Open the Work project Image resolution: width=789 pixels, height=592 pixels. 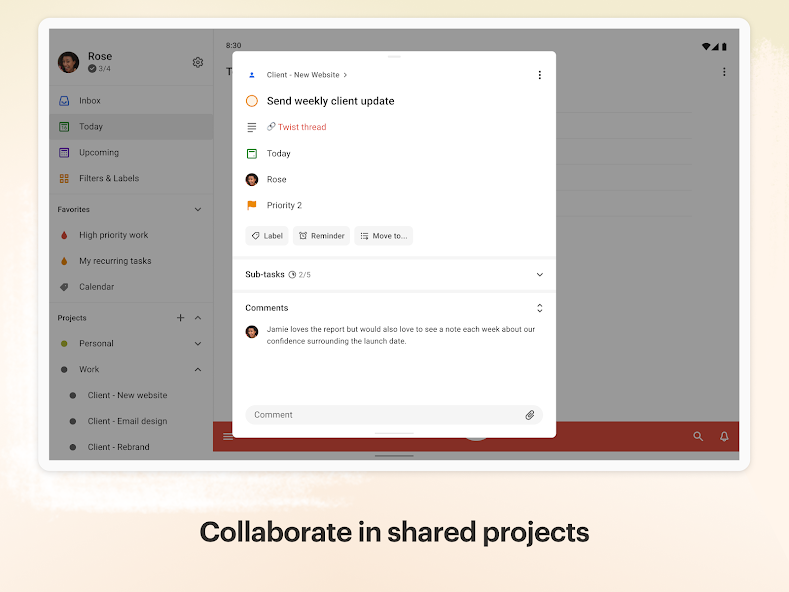[x=89, y=369]
